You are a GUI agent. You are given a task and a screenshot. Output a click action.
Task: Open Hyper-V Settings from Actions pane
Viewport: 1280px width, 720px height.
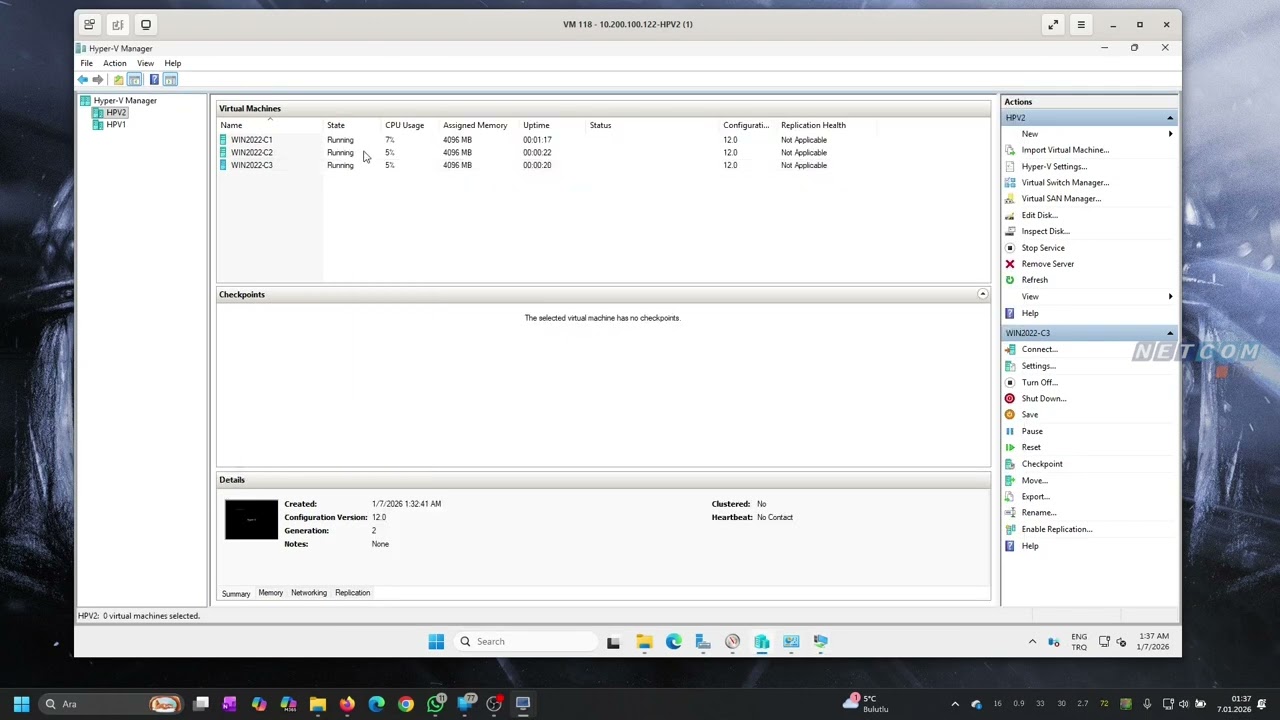[1054, 166]
